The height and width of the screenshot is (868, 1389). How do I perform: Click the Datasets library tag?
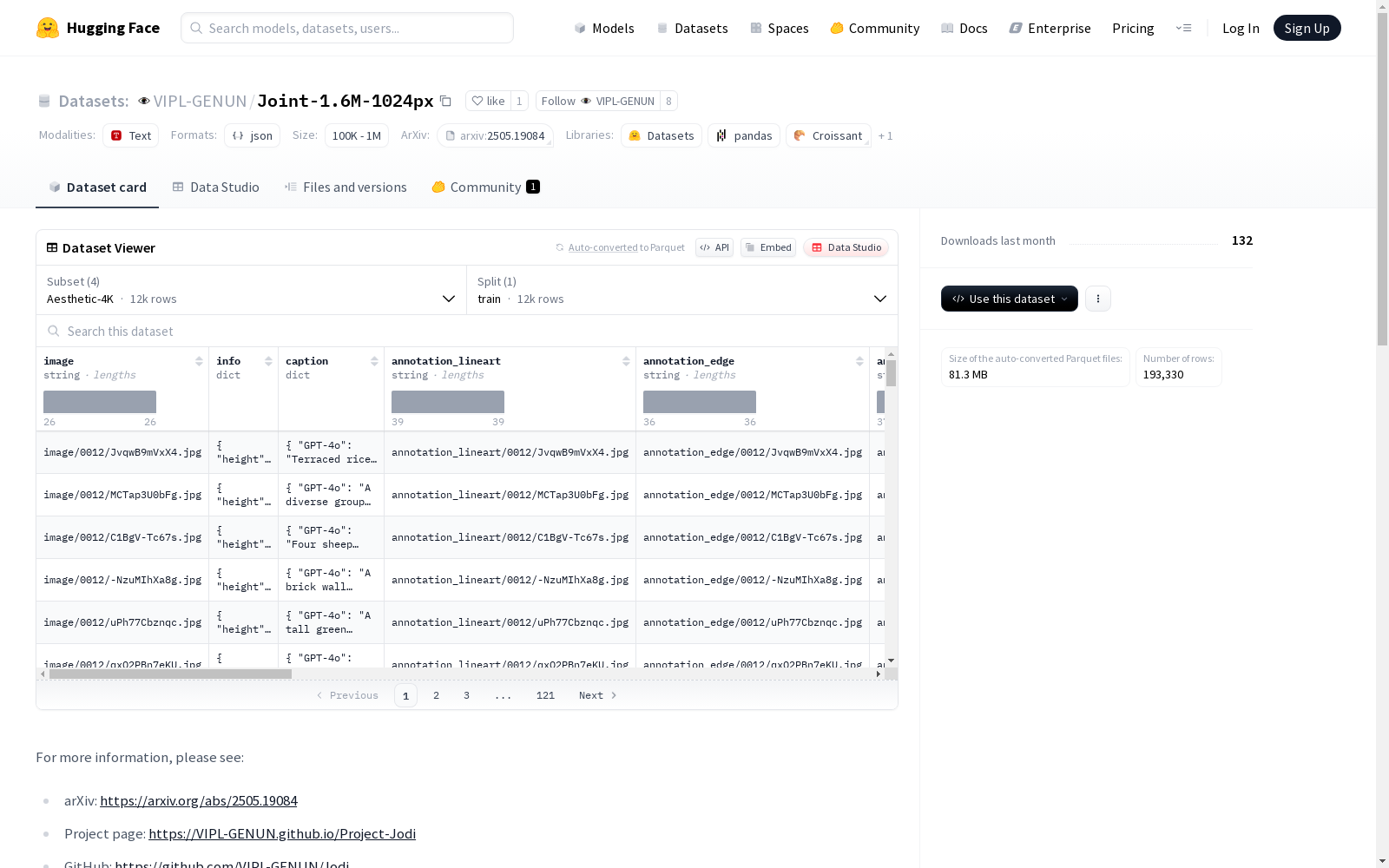pyautogui.click(x=662, y=135)
